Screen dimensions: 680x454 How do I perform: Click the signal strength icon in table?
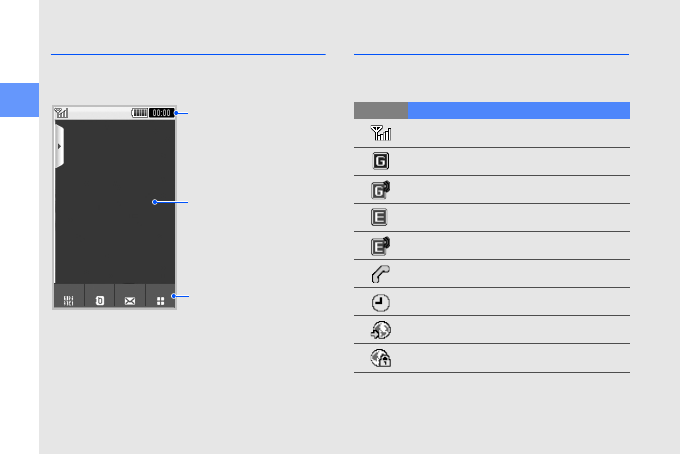click(x=381, y=133)
